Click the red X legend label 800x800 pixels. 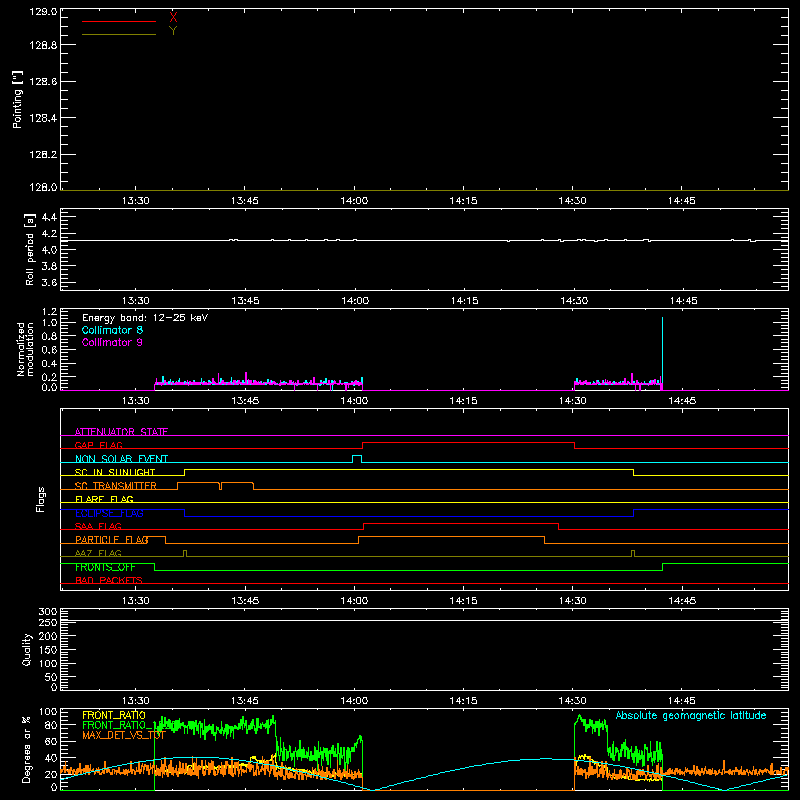tap(173, 18)
